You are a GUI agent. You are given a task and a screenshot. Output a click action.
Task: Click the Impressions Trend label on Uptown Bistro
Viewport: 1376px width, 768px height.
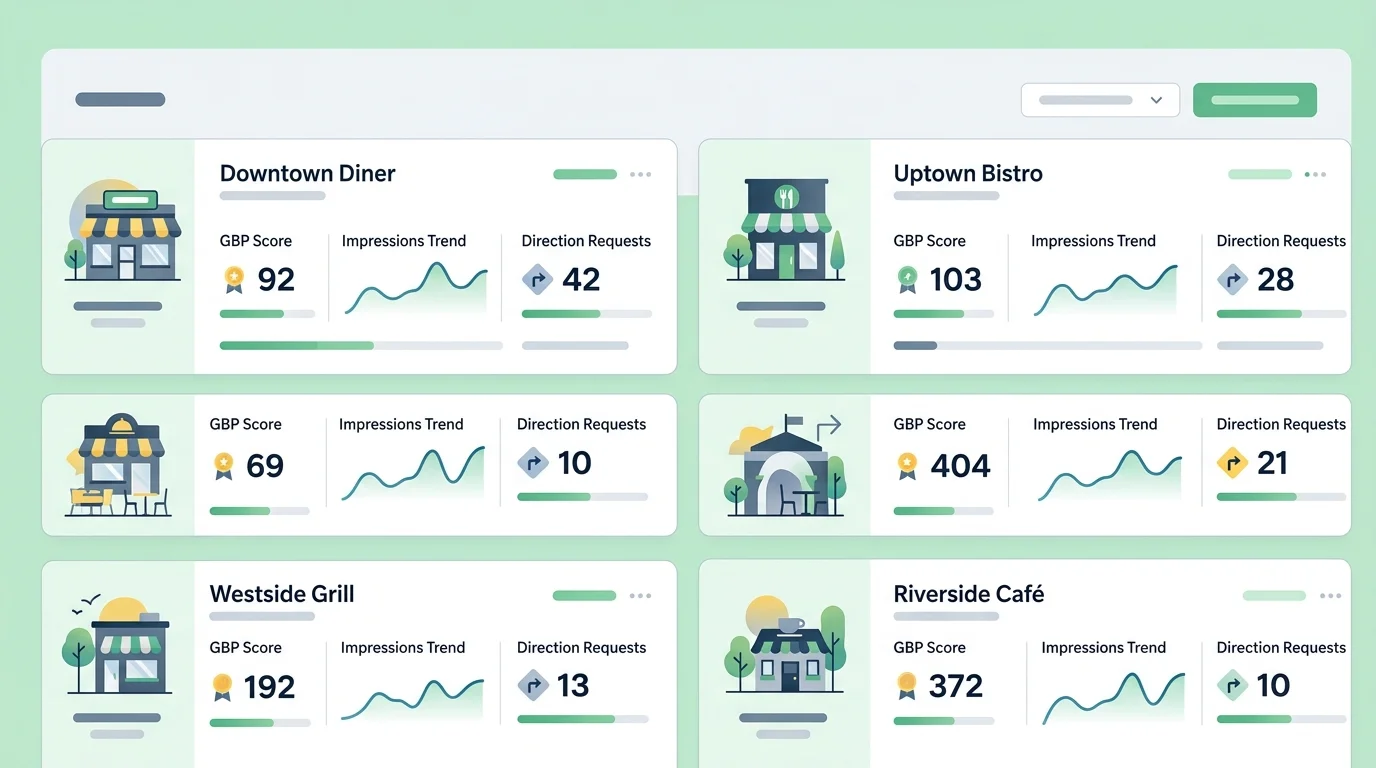[x=1093, y=241]
